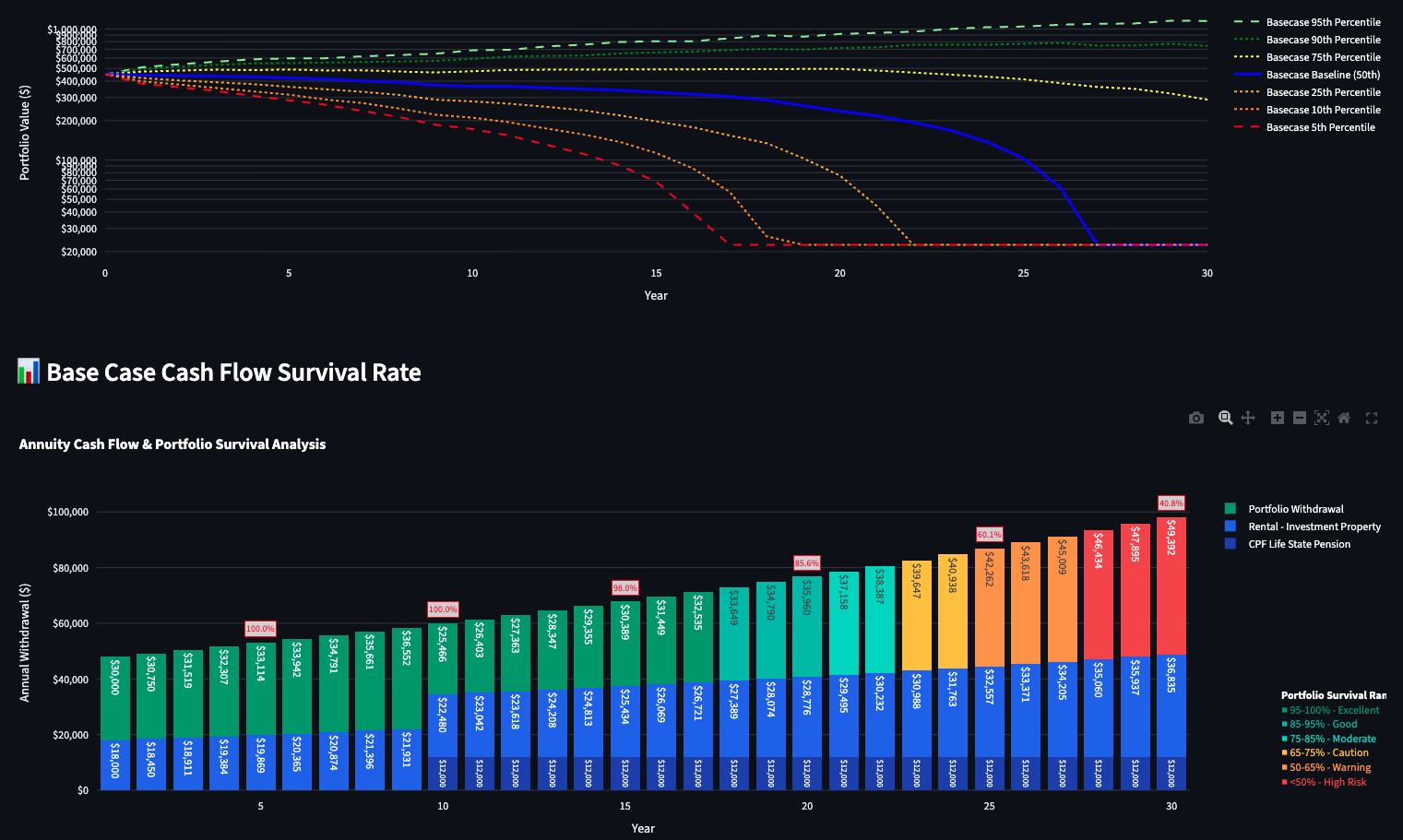Click the 40.8% annotation above the final bar
The height and width of the screenshot is (840, 1403).
[1170, 503]
